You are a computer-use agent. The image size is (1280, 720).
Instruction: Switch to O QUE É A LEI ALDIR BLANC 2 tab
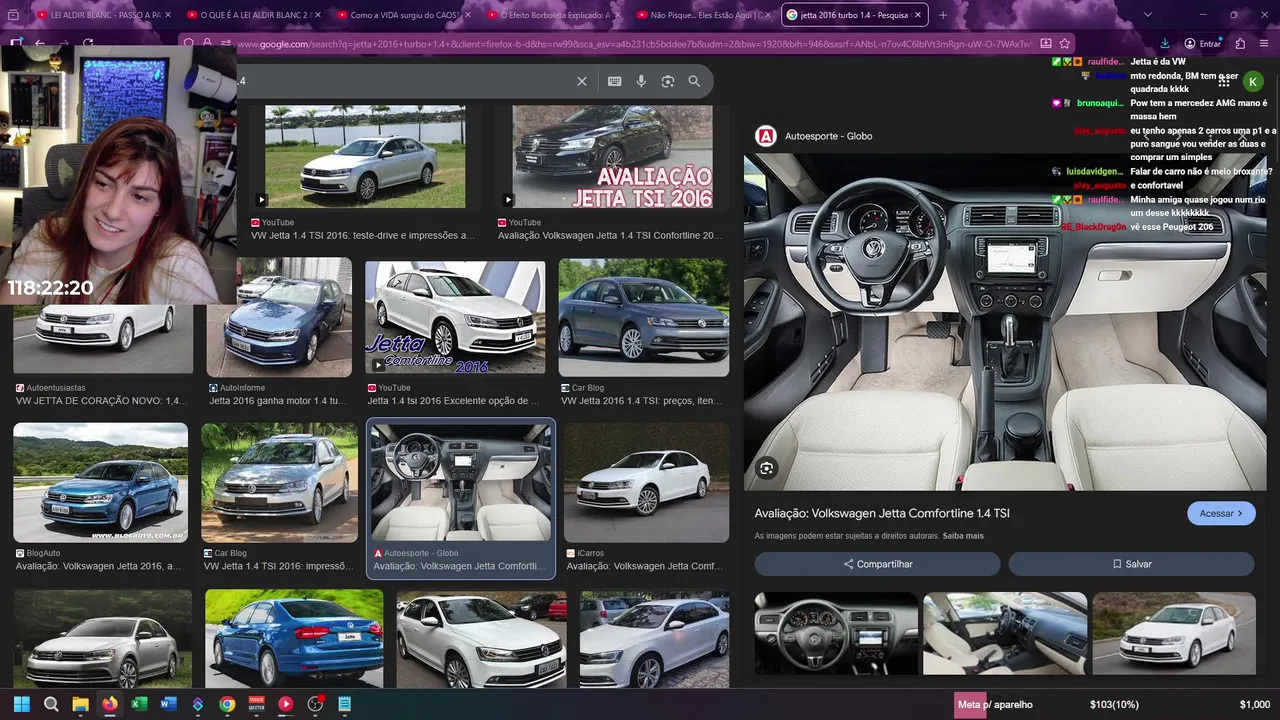[x=252, y=15]
